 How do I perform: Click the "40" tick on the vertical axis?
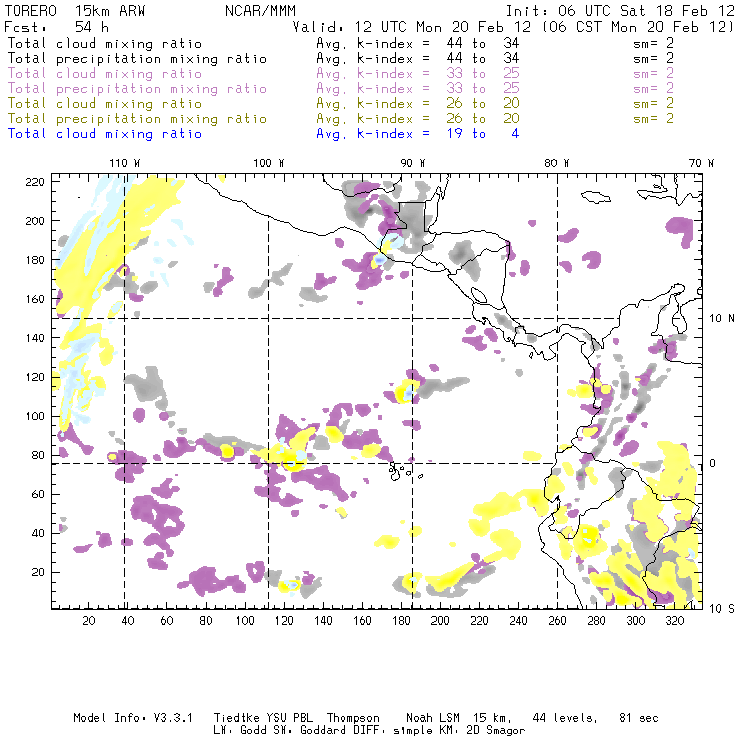pos(38,533)
